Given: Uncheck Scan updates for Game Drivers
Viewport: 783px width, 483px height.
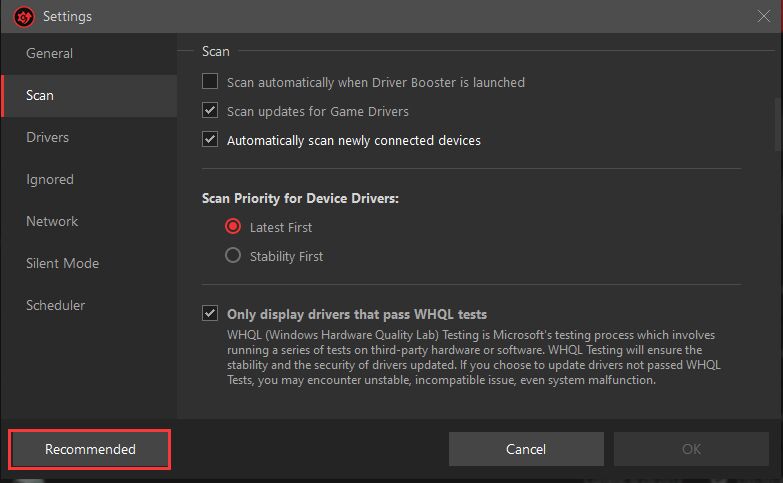Looking at the screenshot, I should point(210,110).
